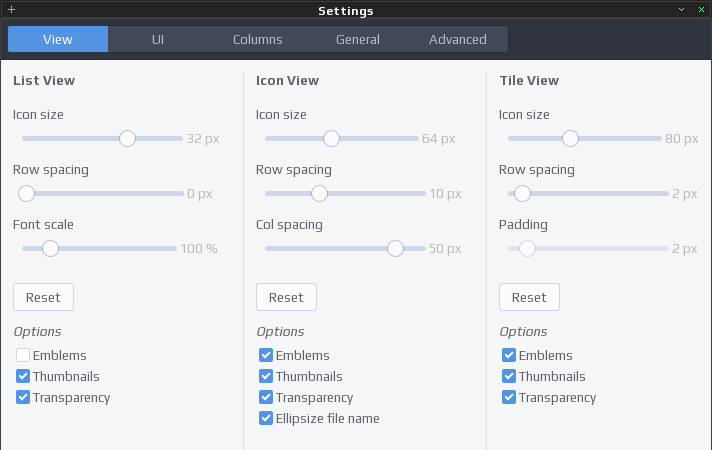This screenshot has height=450, width=712.
Task: Switch to the General tab
Action: (358, 39)
